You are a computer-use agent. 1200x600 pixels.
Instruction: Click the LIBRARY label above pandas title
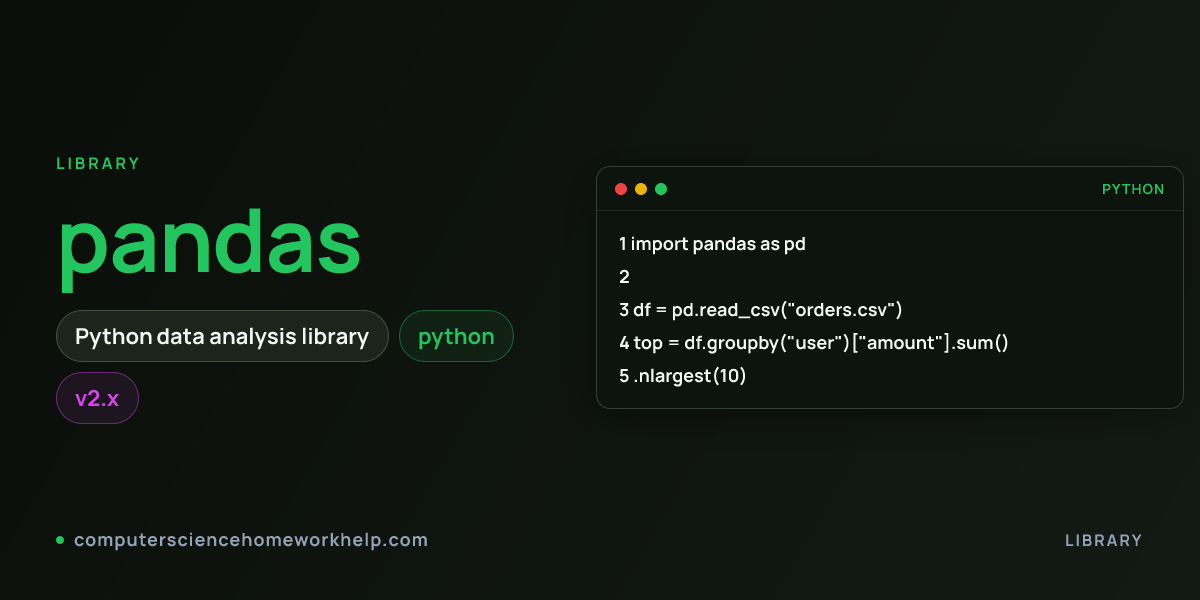click(x=98, y=163)
